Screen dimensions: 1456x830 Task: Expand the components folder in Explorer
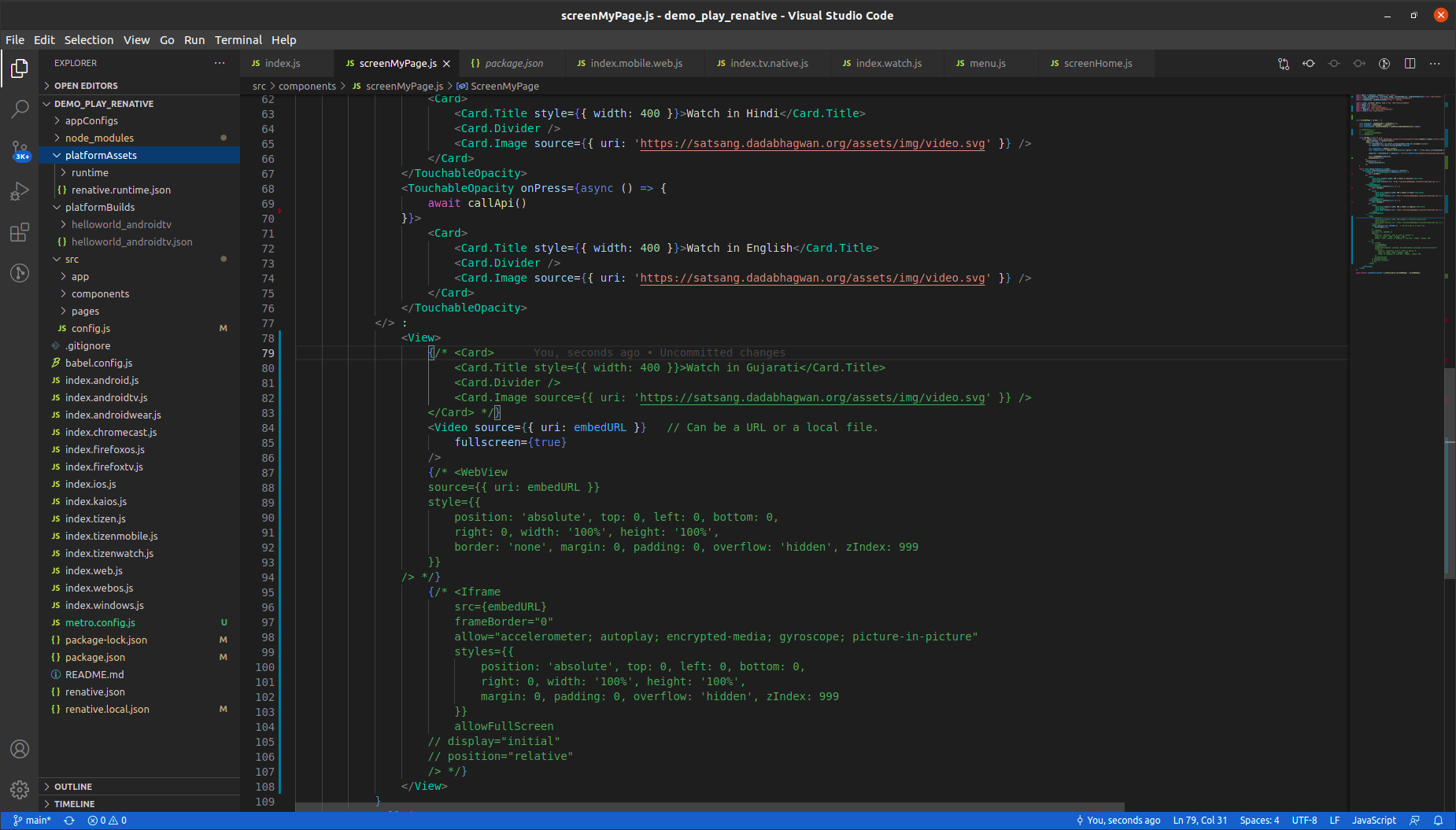[x=139, y=294]
